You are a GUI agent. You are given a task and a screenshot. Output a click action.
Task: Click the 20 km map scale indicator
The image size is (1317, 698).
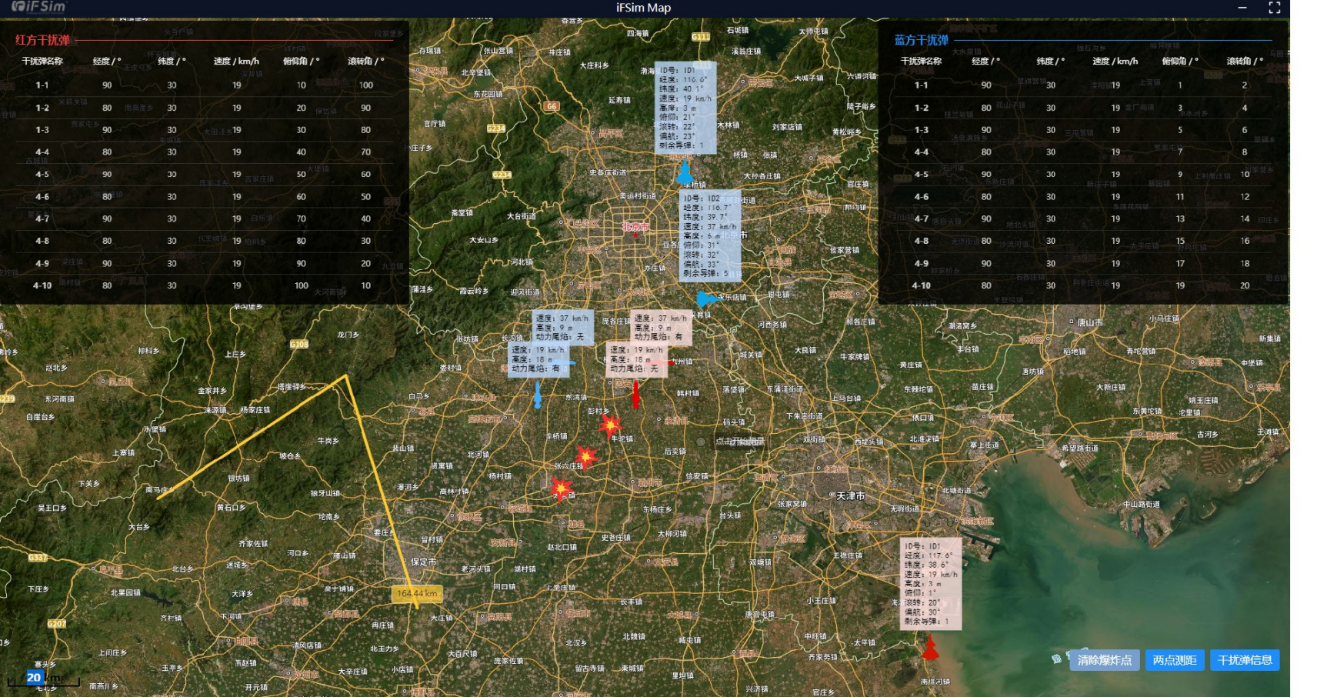(34, 678)
